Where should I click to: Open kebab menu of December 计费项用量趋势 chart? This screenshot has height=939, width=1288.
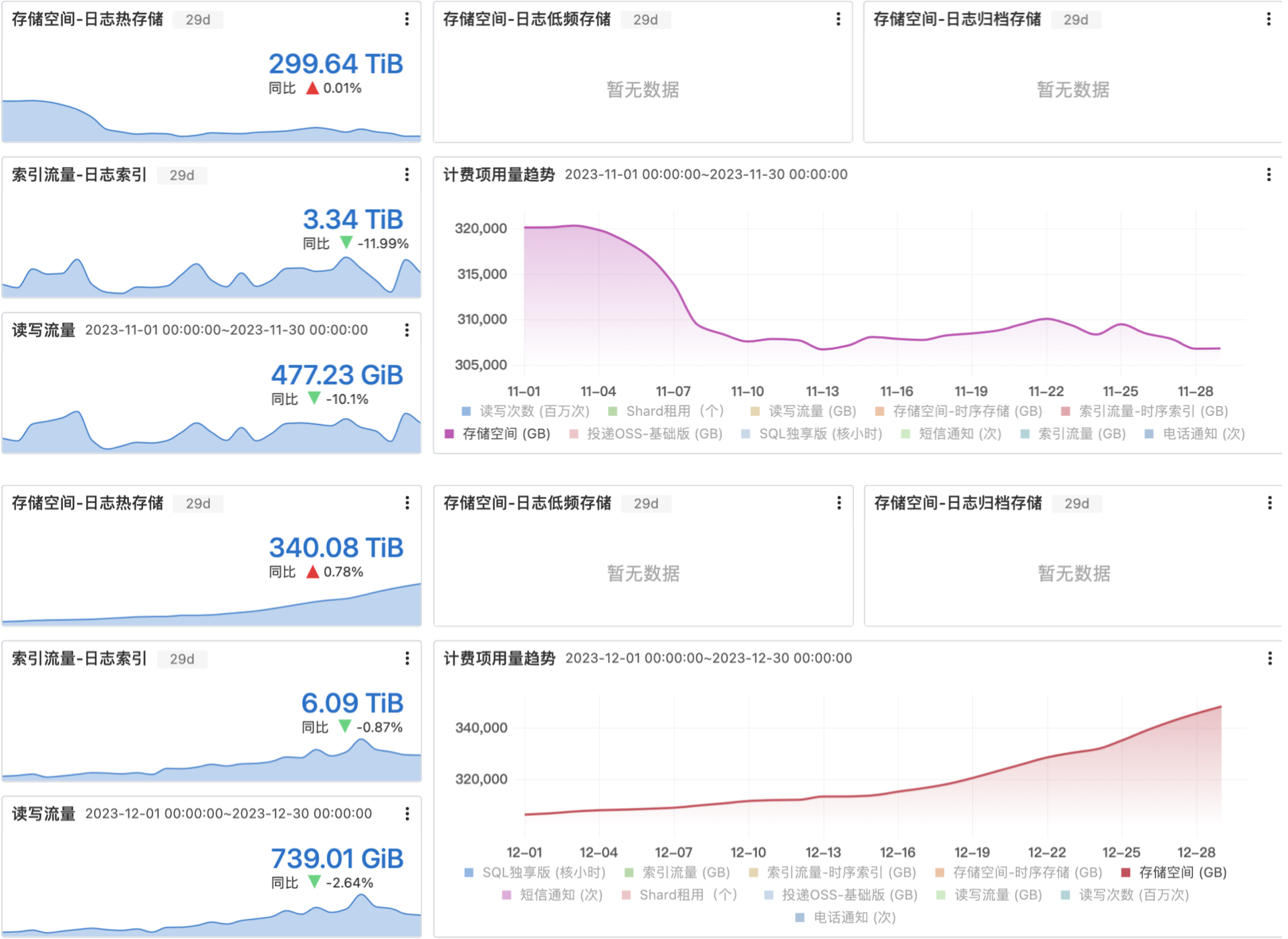(1269, 658)
